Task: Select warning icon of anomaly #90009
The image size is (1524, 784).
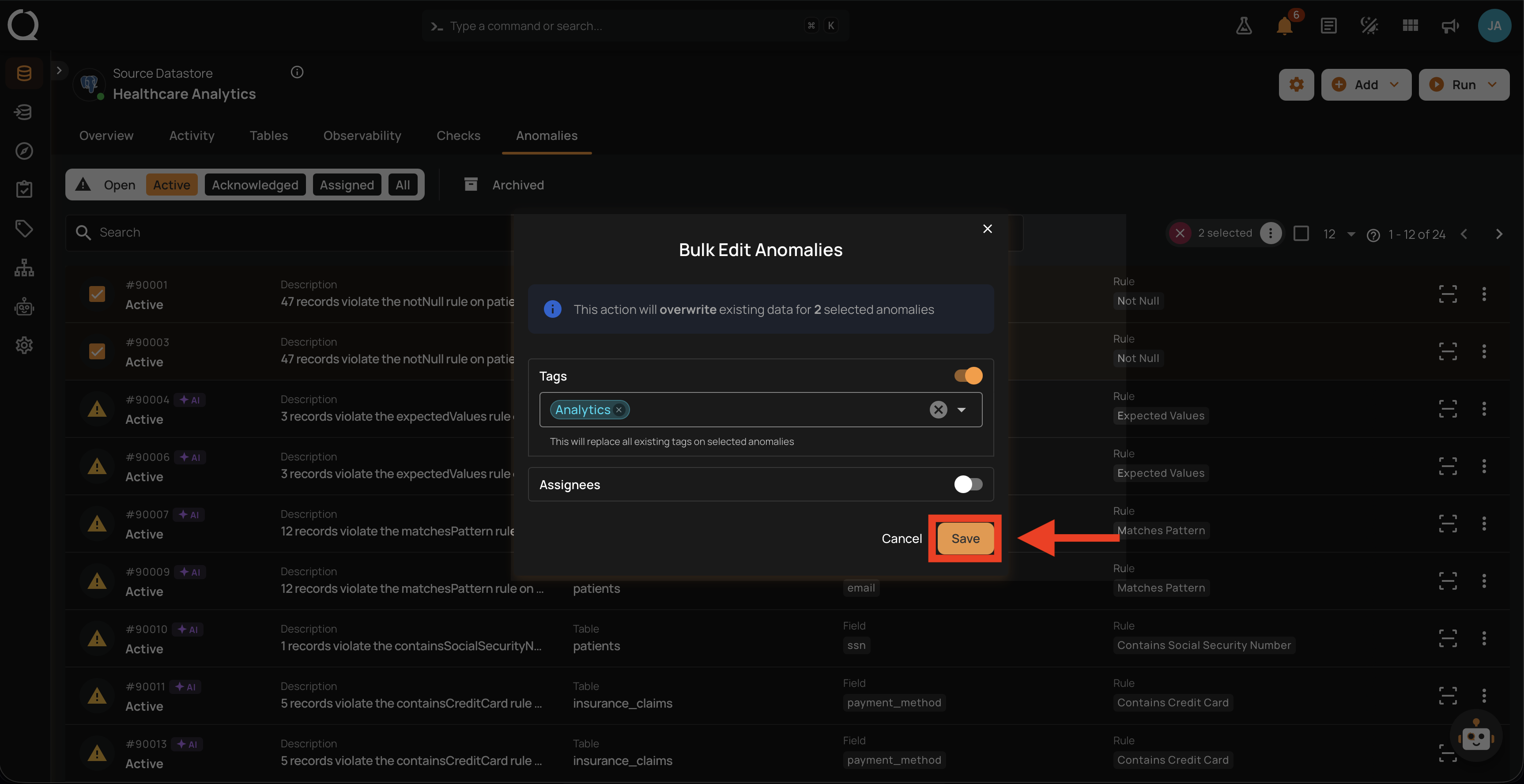Action: (97, 581)
